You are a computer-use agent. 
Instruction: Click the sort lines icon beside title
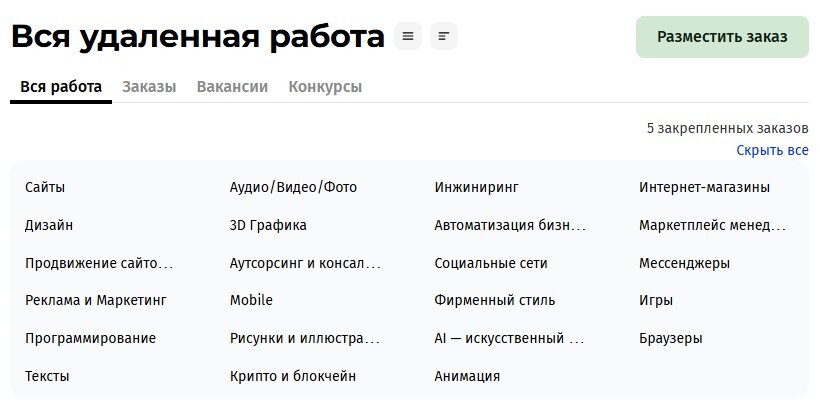[x=443, y=37]
